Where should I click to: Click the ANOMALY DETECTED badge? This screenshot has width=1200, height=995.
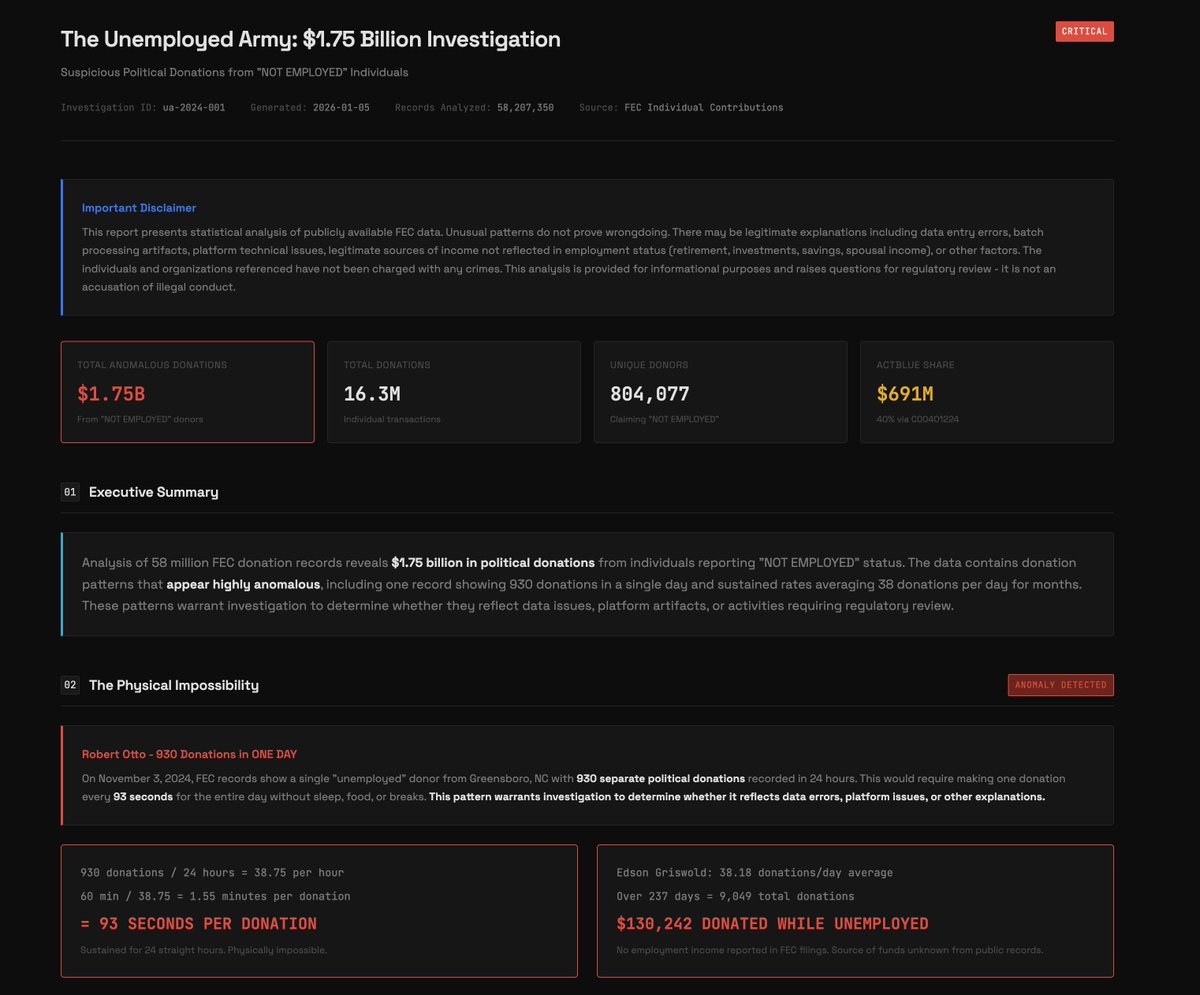tap(1061, 685)
